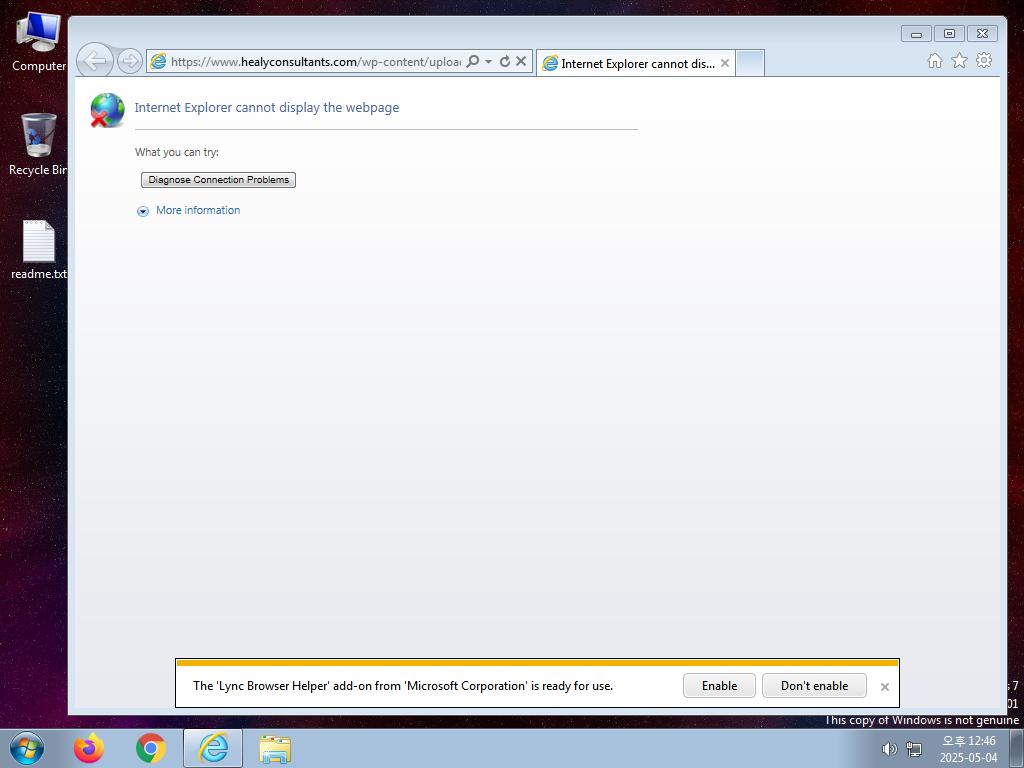Viewport: 1024px width, 768px height.
Task: Open Windows Explorer from the taskbar
Action: 275,749
